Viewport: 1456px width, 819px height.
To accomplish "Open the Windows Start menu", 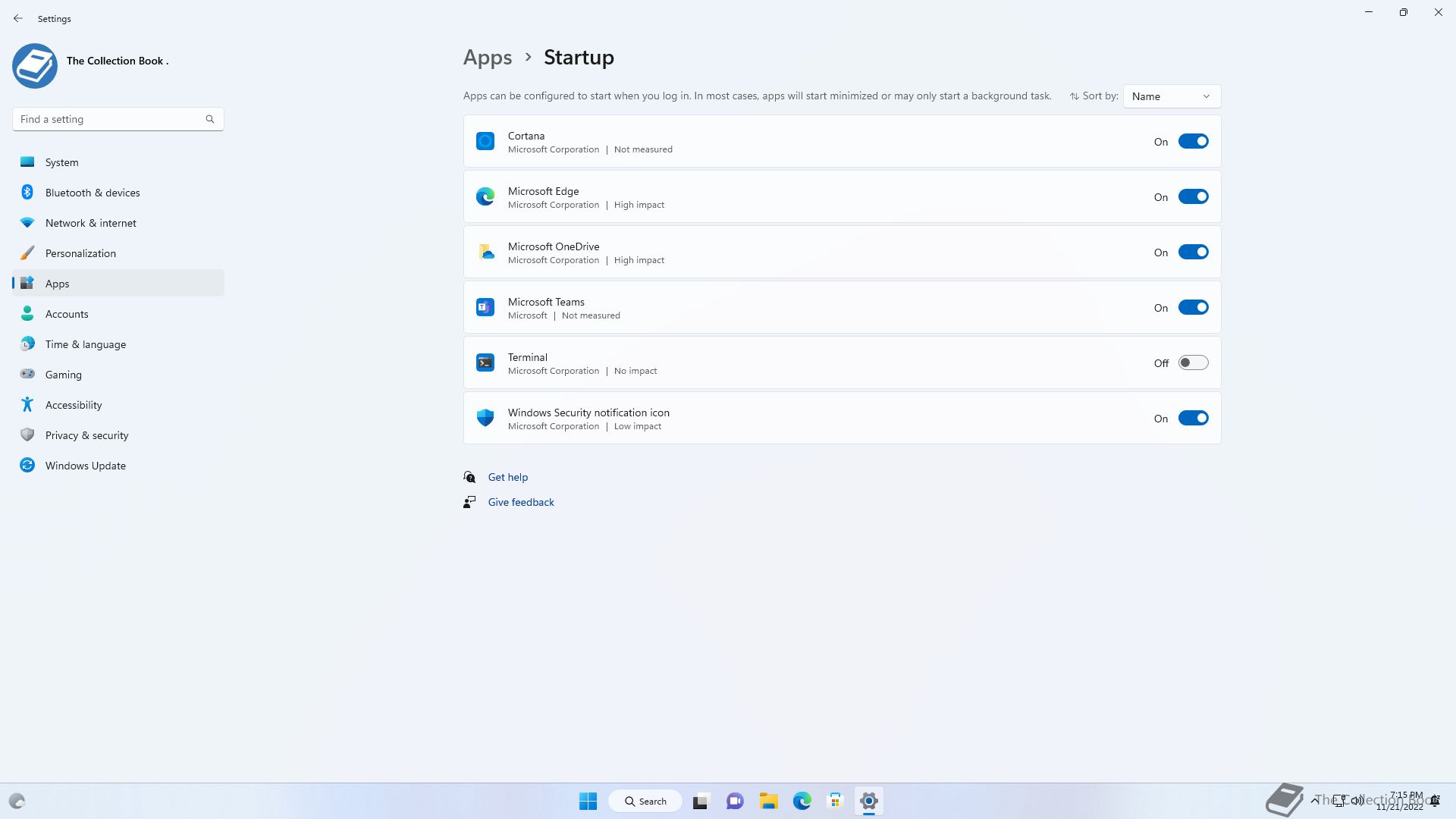I will coord(588,801).
